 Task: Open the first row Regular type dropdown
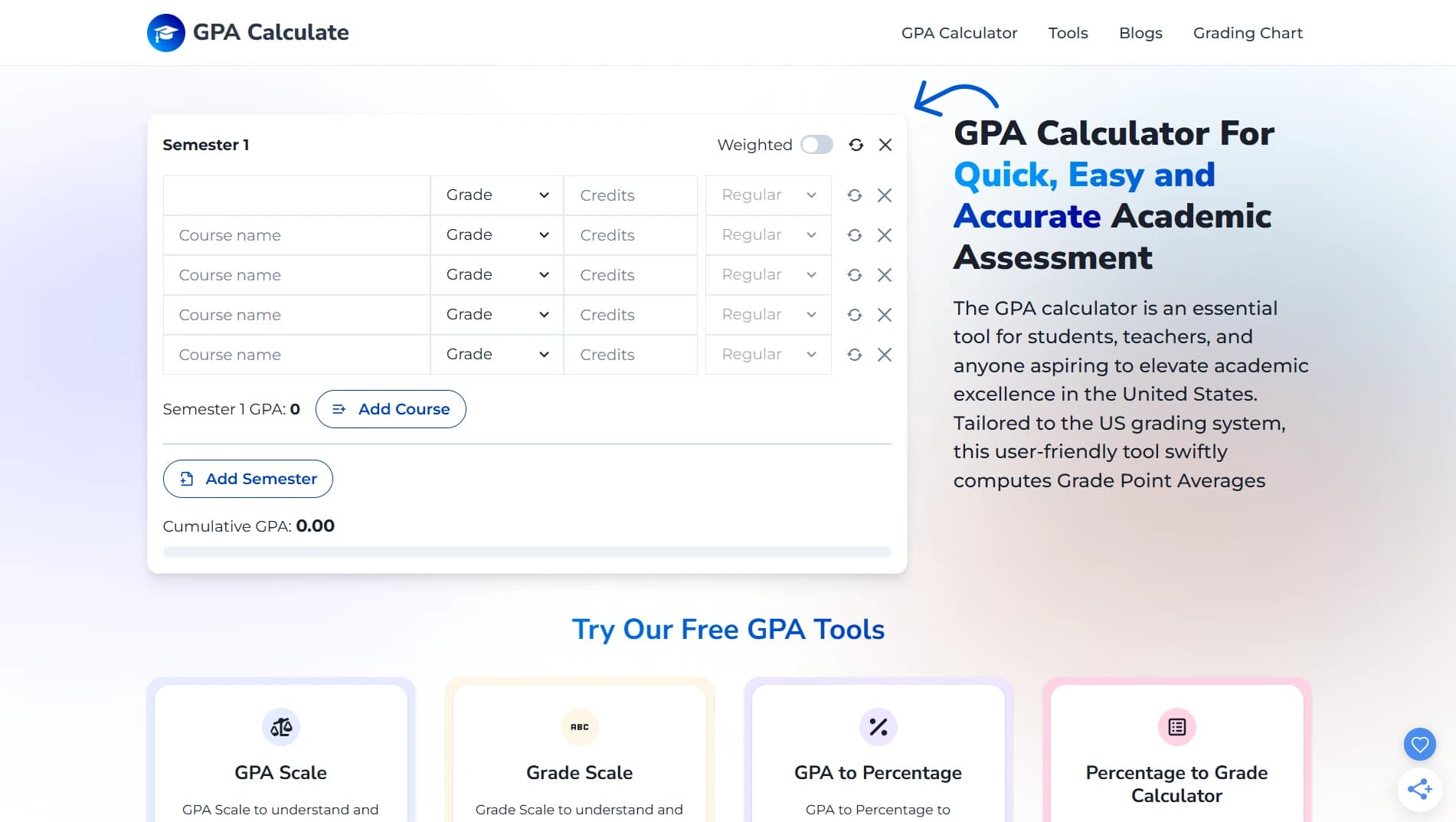768,195
